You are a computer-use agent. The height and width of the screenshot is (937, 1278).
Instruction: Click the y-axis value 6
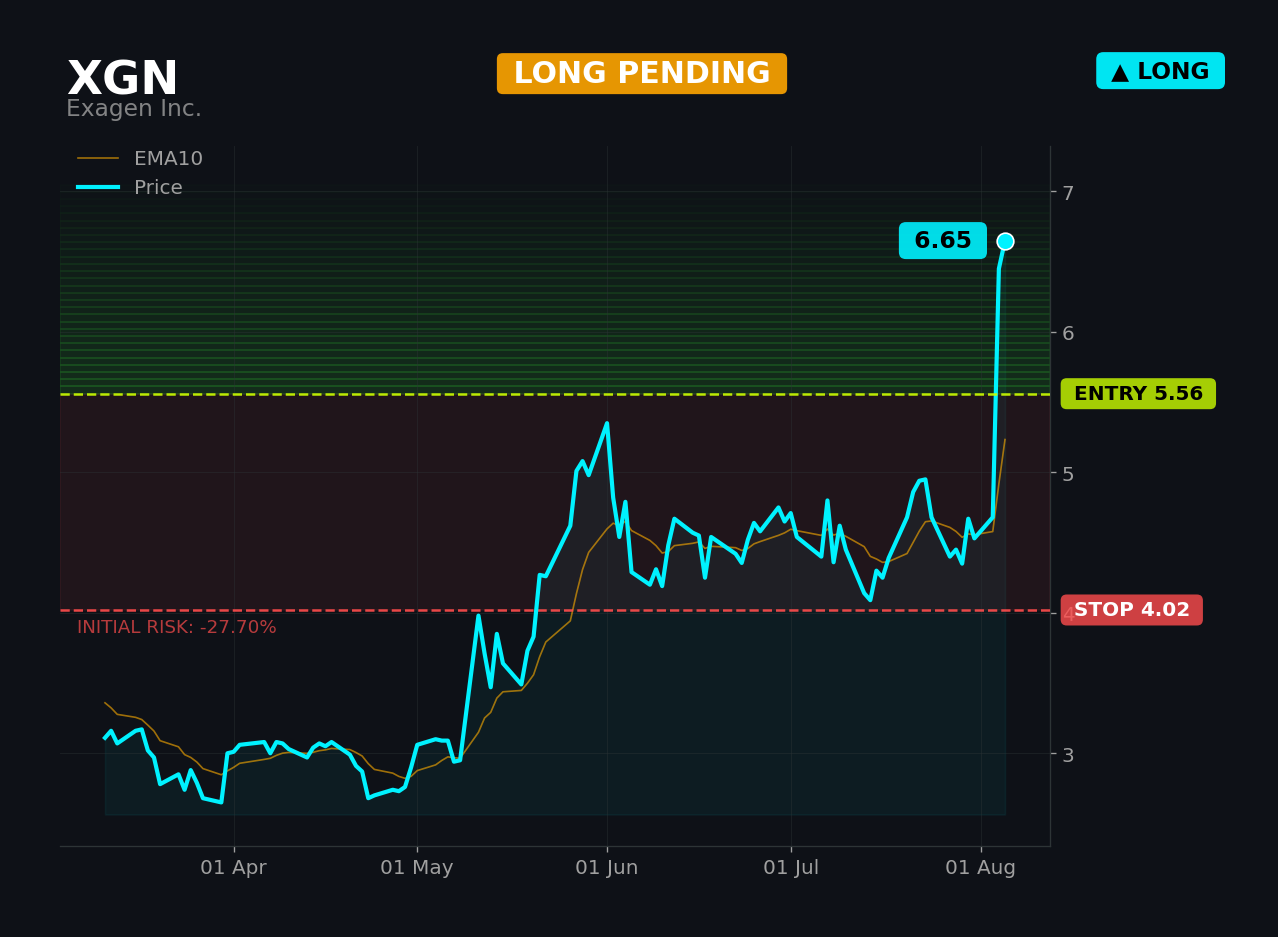point(1068,333)
